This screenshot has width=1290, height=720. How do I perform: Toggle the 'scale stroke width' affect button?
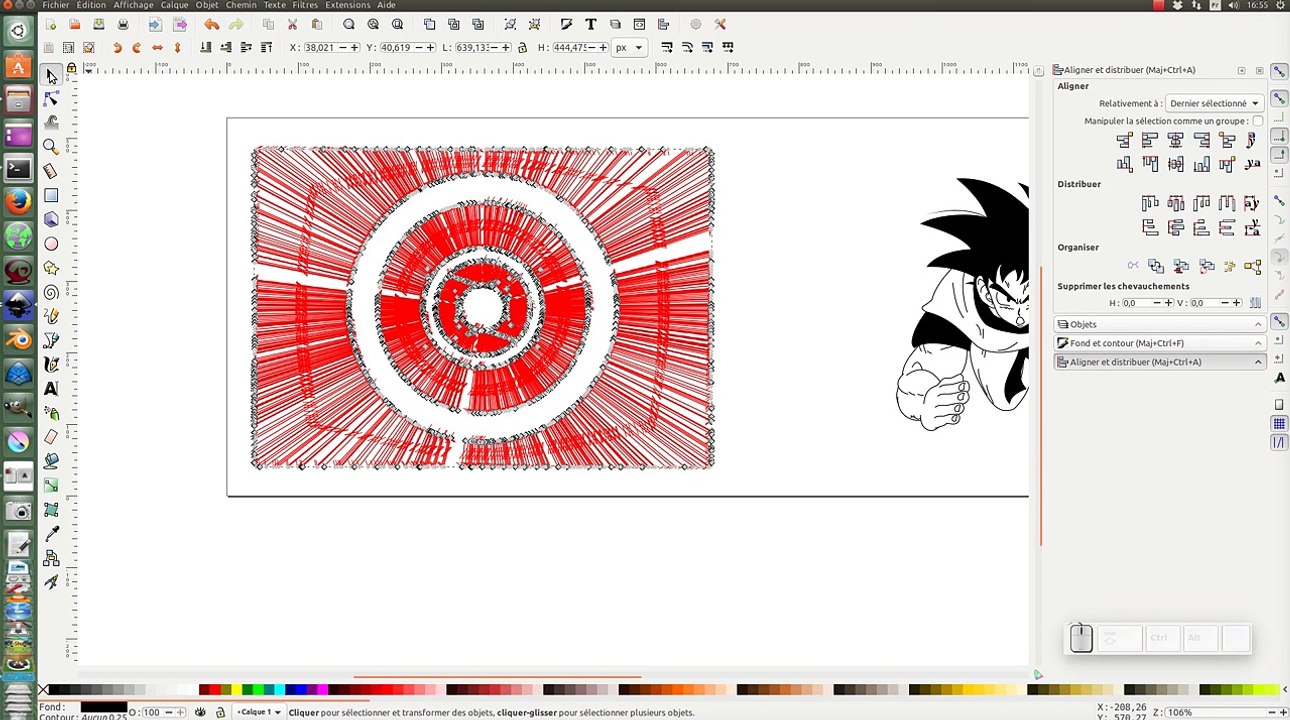[x=665, y=48]
